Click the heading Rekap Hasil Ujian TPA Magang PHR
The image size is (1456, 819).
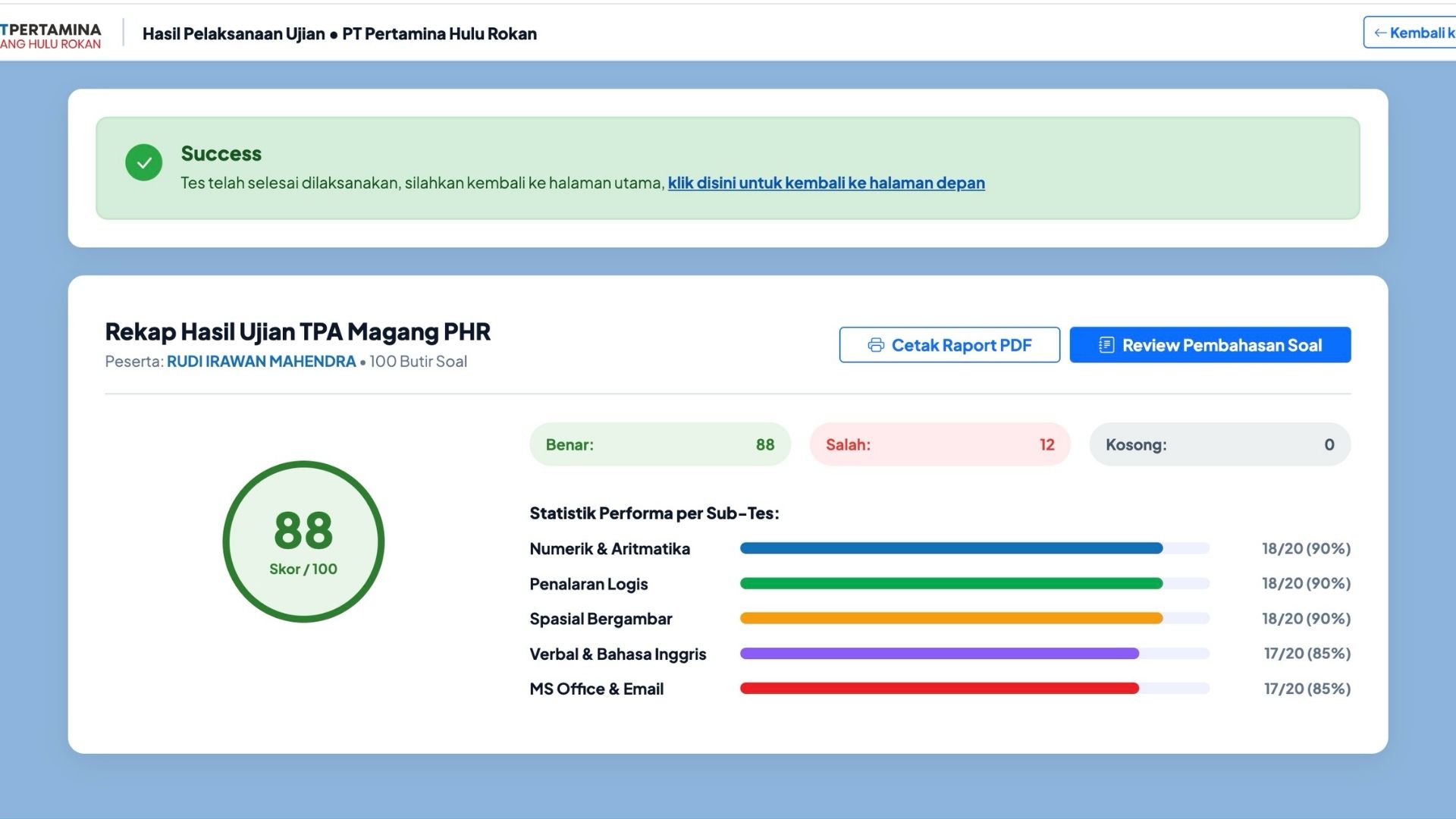coord(297,332)
